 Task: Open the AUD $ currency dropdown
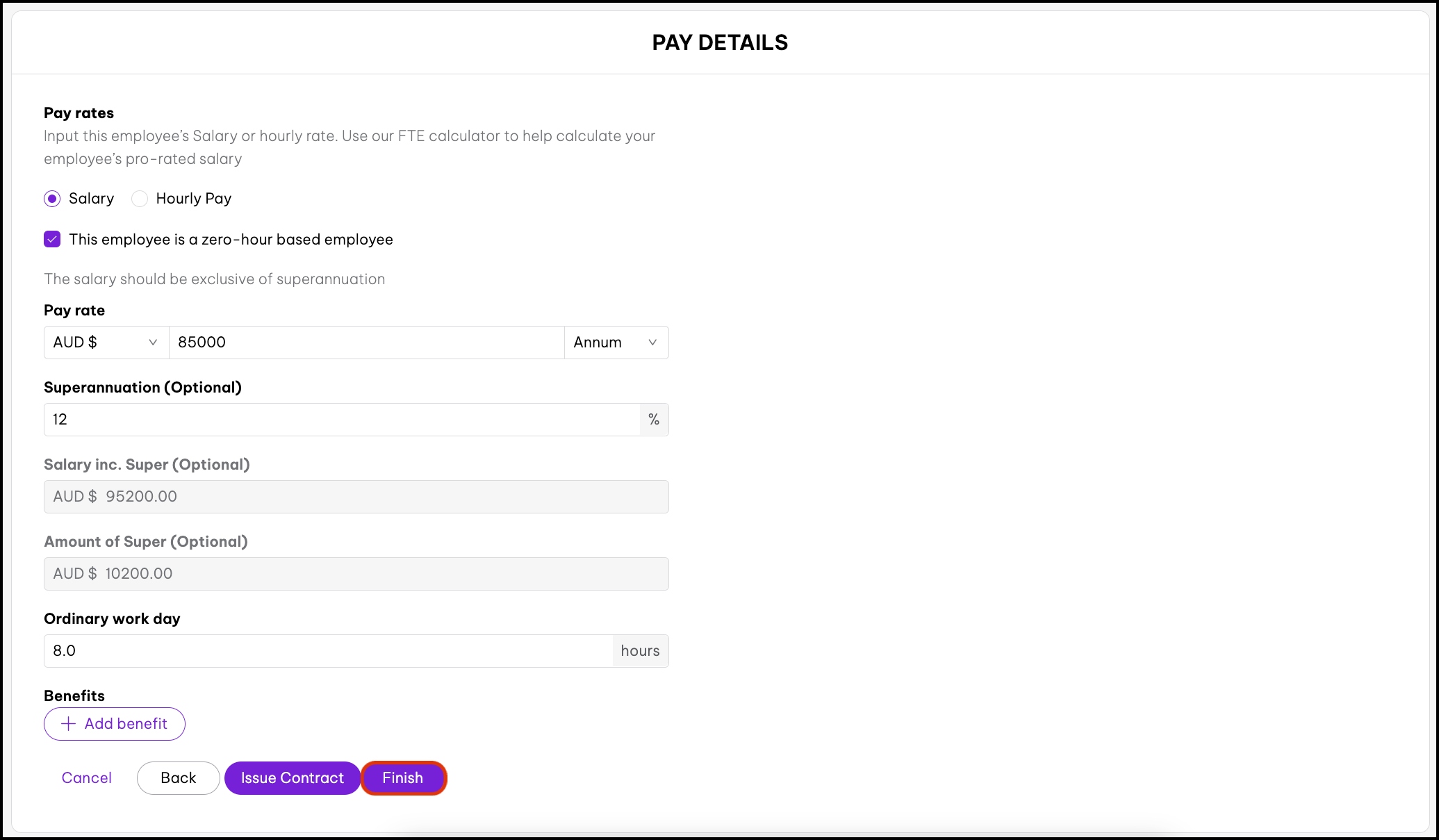click(106, 343)
